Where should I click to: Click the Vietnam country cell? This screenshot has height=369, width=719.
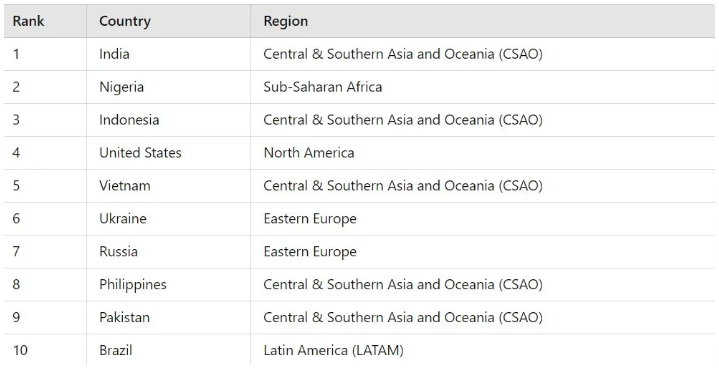(x=168, y=186)
